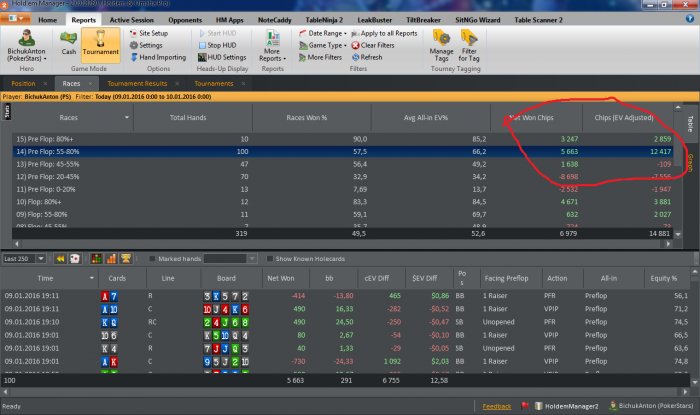Select the hand with A 7 cards
700x415 pixels.
pyautogui.click(x=346, y=296)
